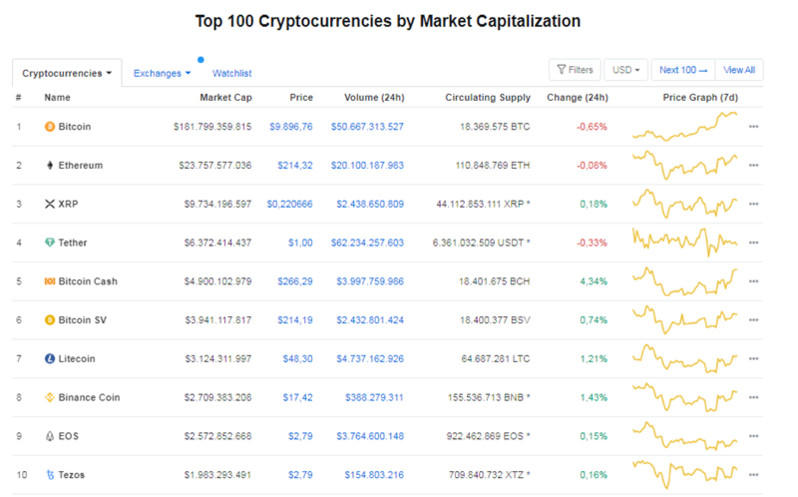Switch to the Watchlist tab
This screenshot has width=798, height=497.
pyautogui.click(x=232, y=73)
